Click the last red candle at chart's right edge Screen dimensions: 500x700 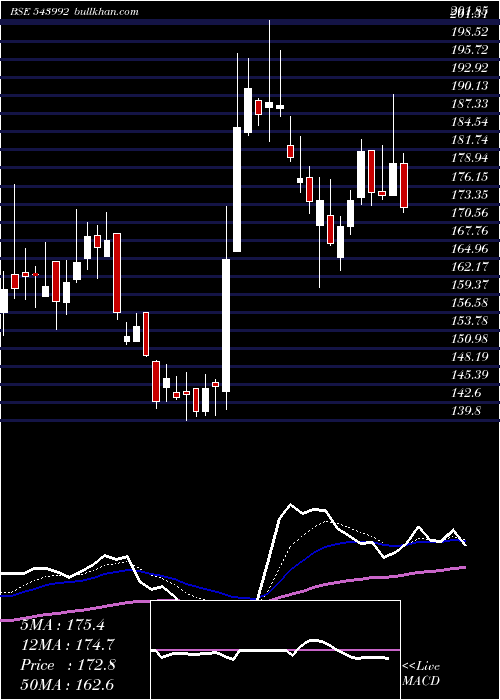pyautogui.click(x=404, y=185)
